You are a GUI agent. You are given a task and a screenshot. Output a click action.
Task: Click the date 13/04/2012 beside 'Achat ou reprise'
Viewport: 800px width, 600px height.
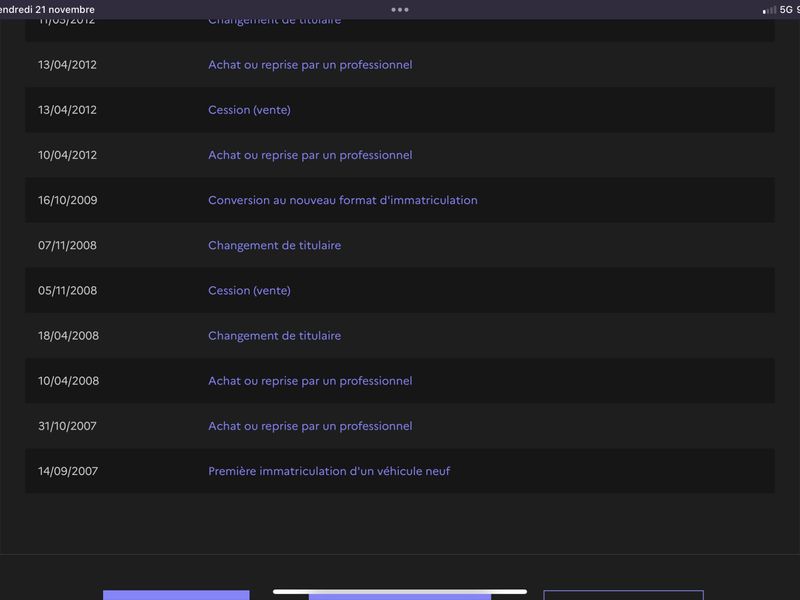[x=67, y=65]
